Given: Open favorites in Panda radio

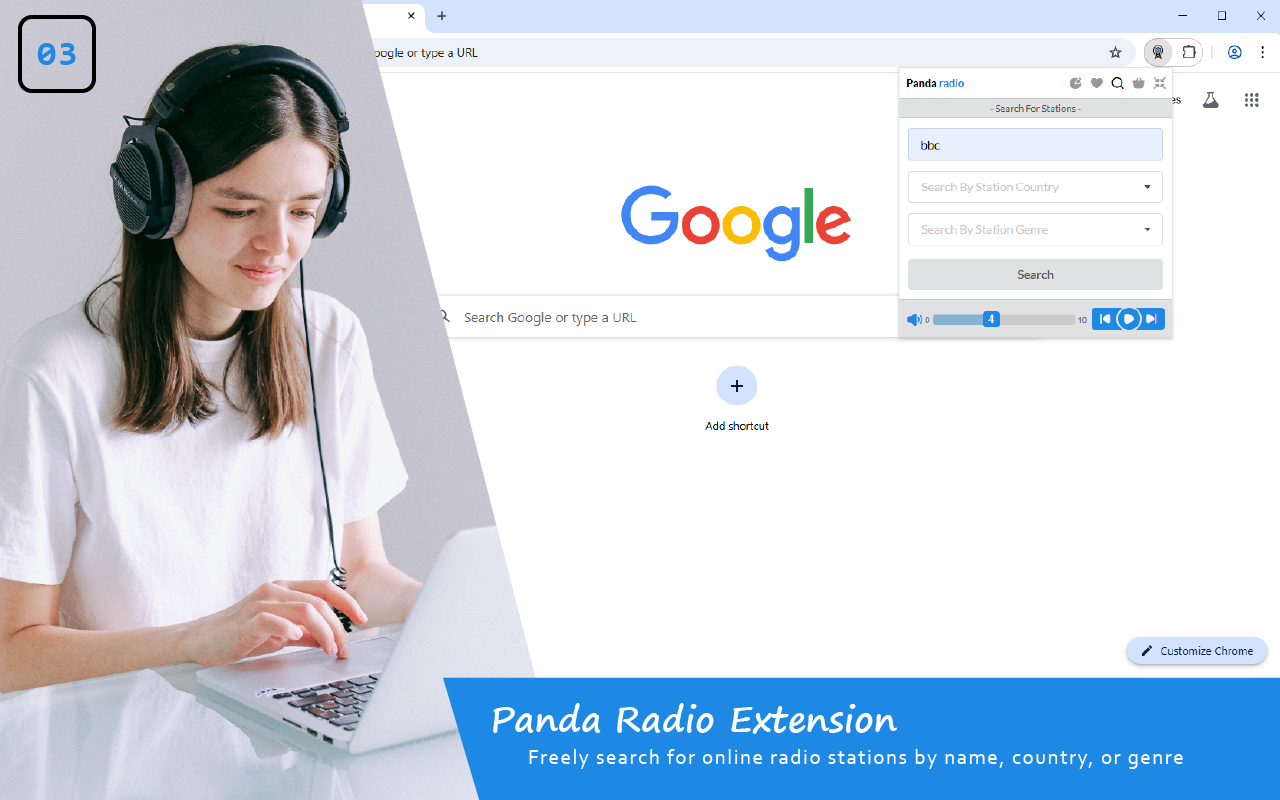Looking at the screenshot, I should (x=1096, y=83).
